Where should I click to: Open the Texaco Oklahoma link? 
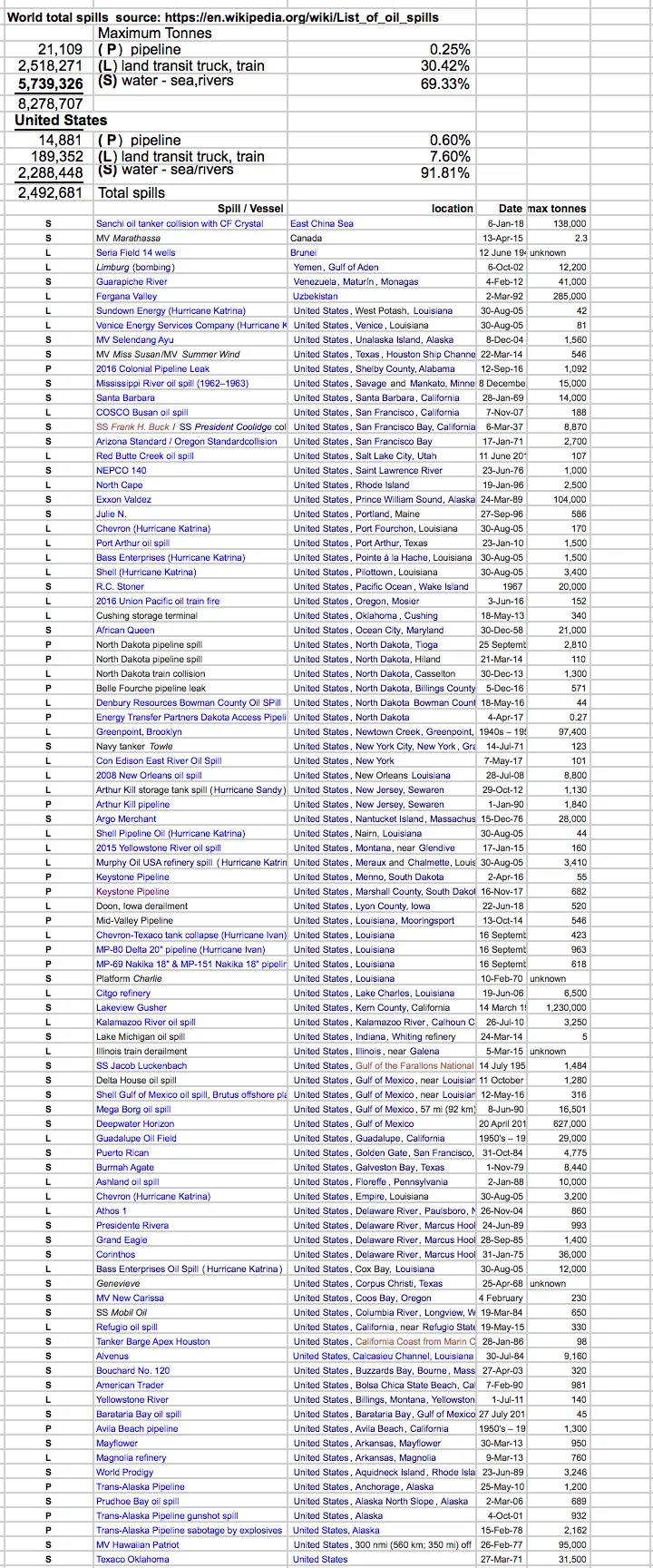click(x=132, y=1559)
